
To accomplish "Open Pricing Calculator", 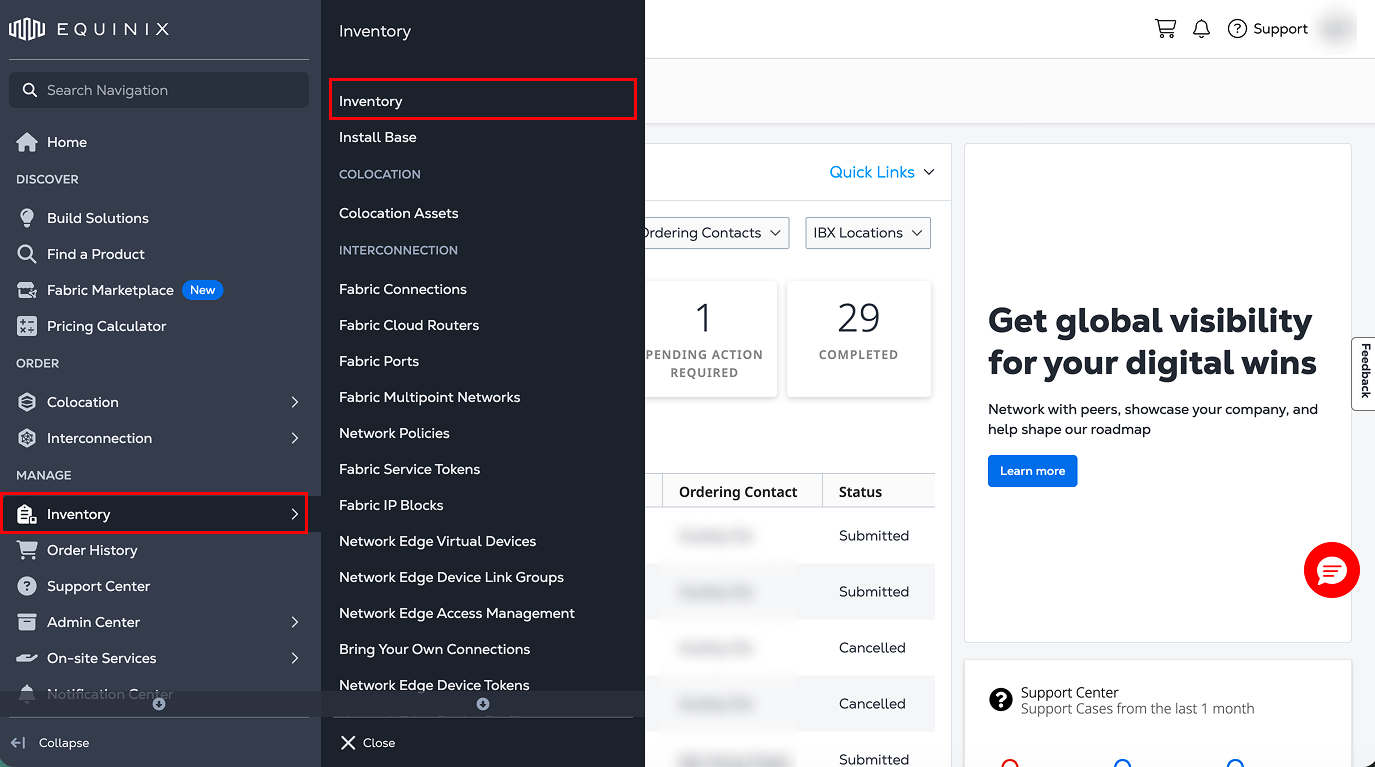I will (x=107, y=326).
